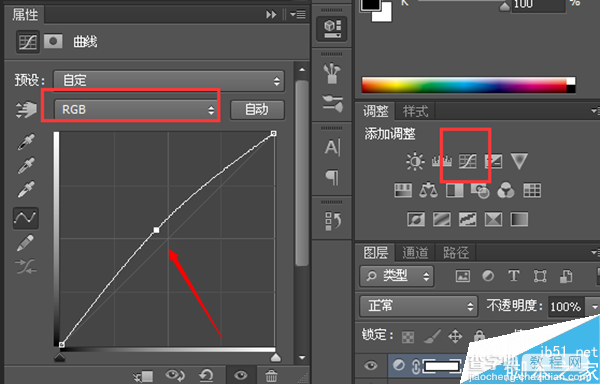
Task: Switch to the 样式 tab
Action: [415, 111]
